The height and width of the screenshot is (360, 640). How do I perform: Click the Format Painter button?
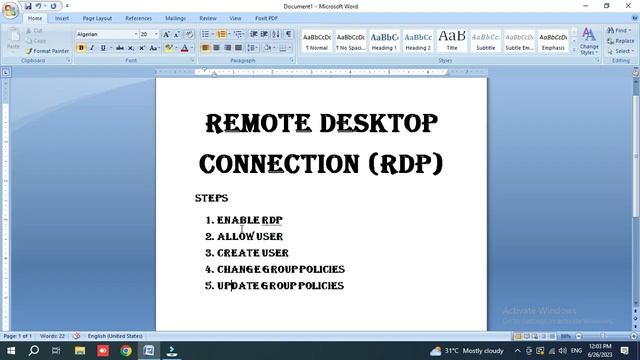click(47, 51)
